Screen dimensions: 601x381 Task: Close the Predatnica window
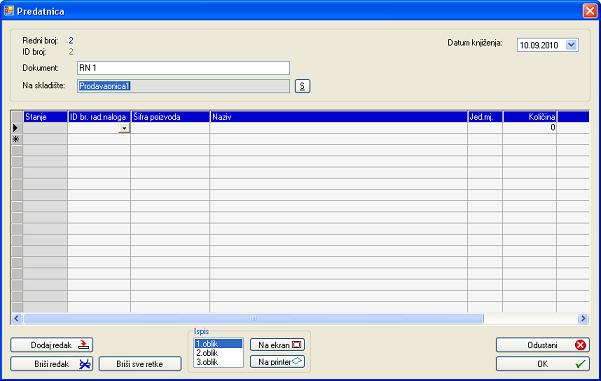(x=590, y=11)
